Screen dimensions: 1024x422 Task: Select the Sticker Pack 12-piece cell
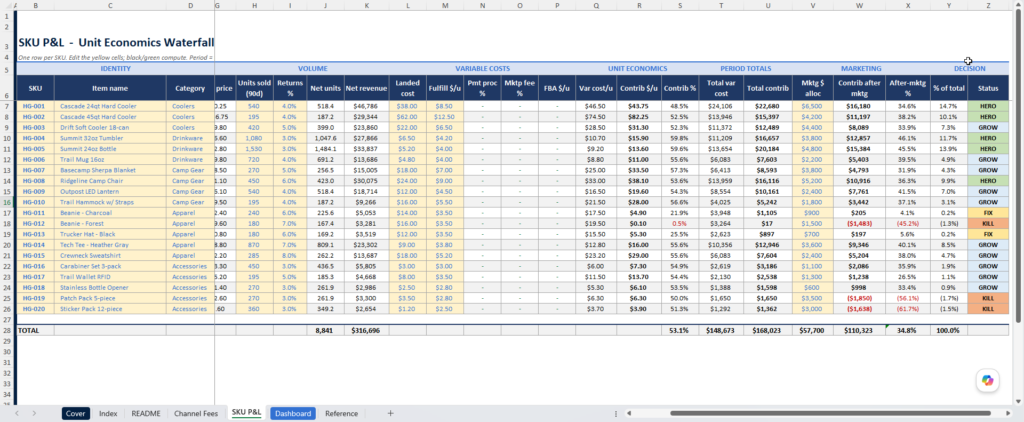pos(110,309)
